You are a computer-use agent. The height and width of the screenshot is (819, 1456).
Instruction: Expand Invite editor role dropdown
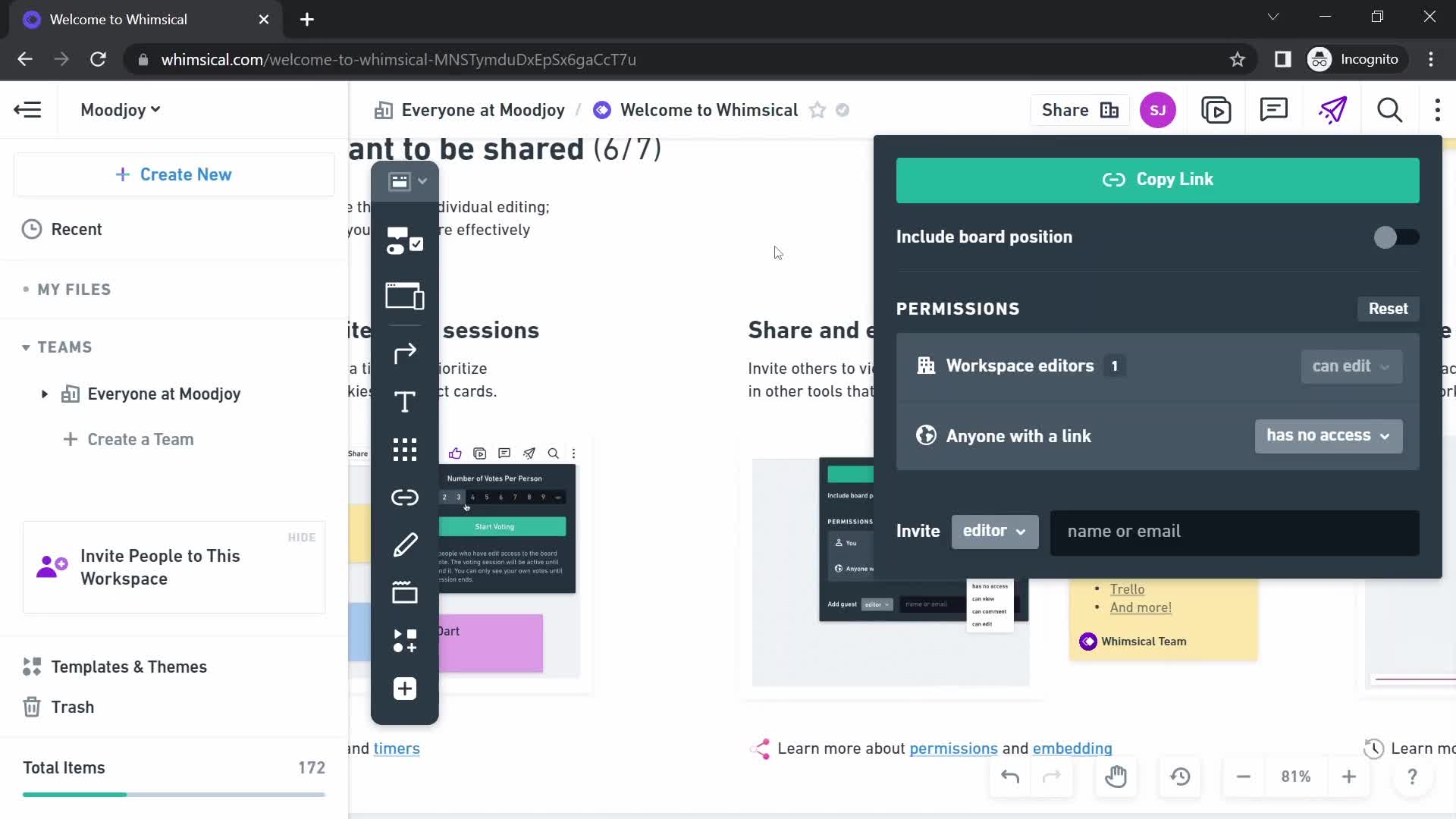click(994, 531)
